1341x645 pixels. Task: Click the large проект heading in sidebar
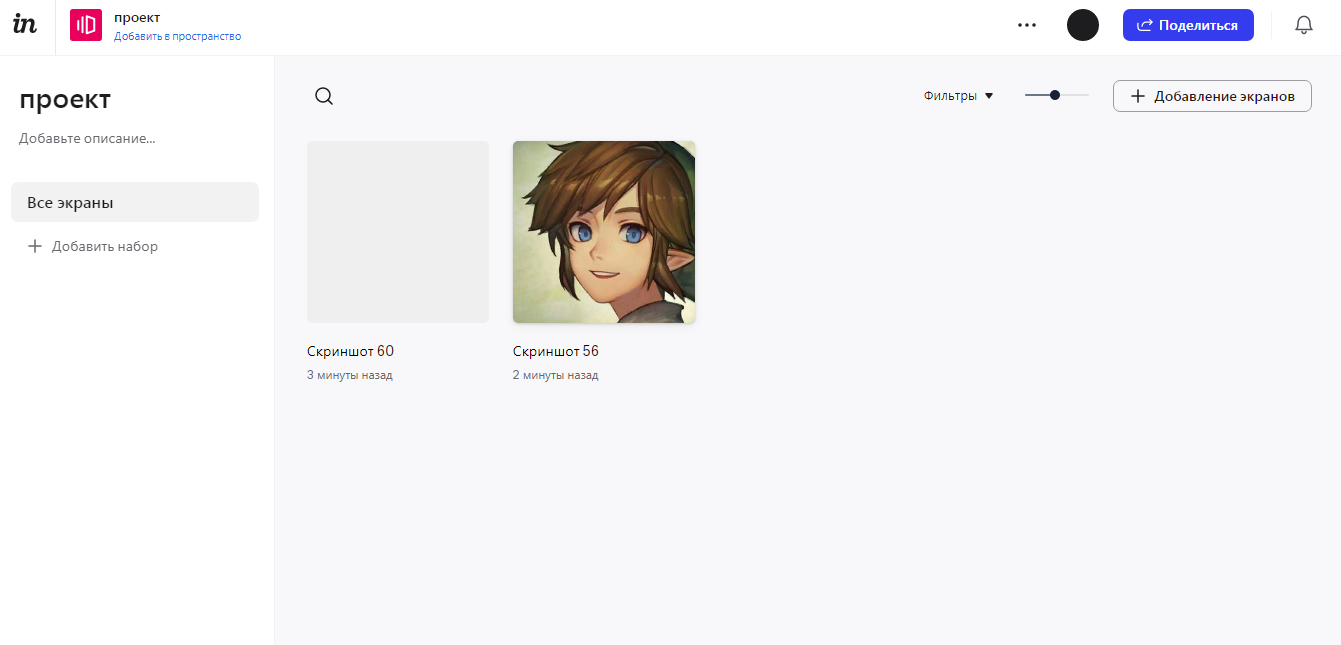65,99
